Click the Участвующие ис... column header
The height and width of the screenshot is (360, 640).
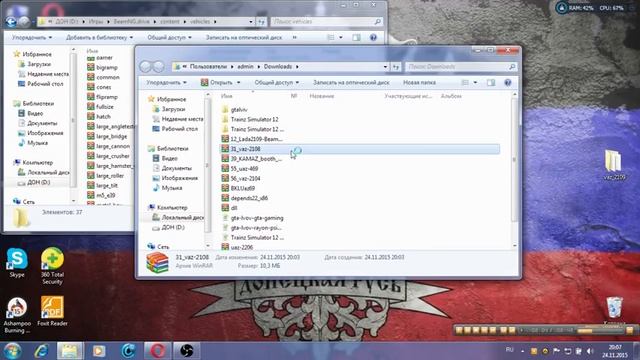click(x=408, y=96)
